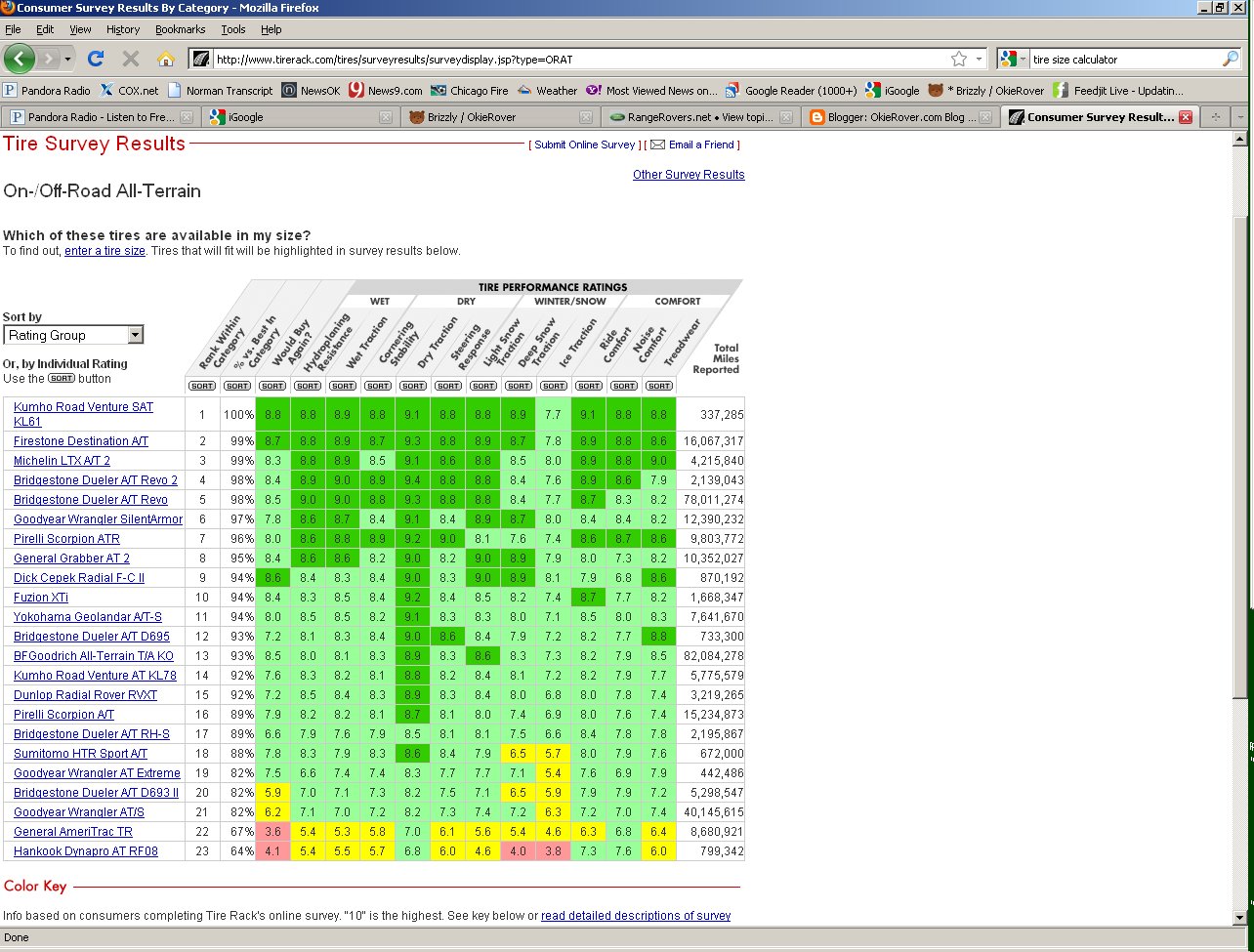Image resolution: width=1254 pixels, height=952 pixels.
Task: Bookmark this page with the star icon
Action: (959, 59)
